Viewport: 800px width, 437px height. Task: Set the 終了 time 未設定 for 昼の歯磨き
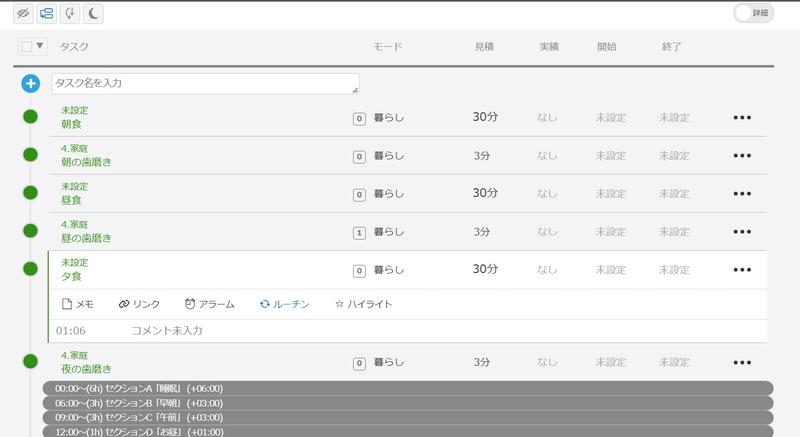pos(674,232)
